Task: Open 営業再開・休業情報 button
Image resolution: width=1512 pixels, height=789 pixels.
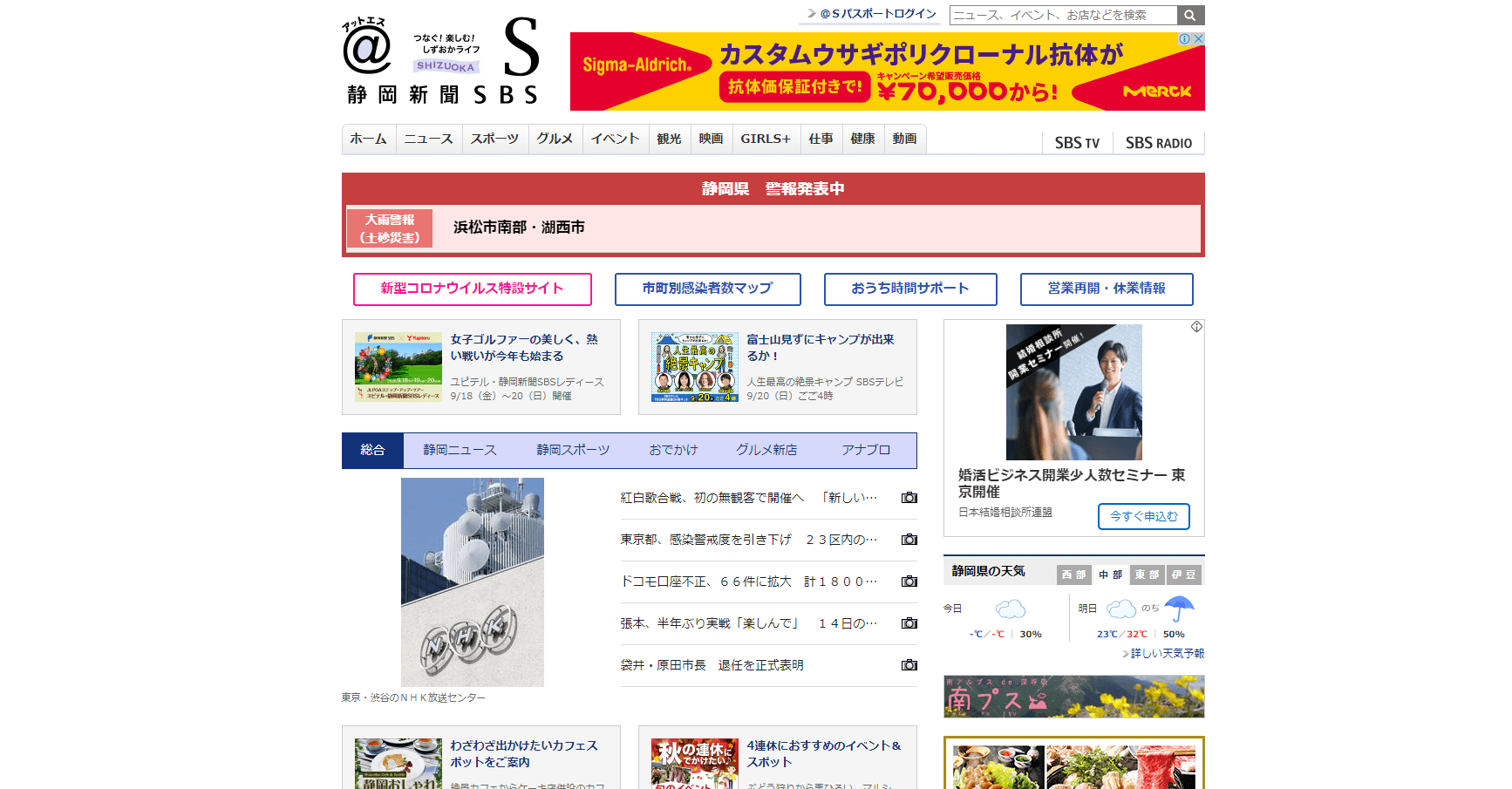Action: (1107, 289)
